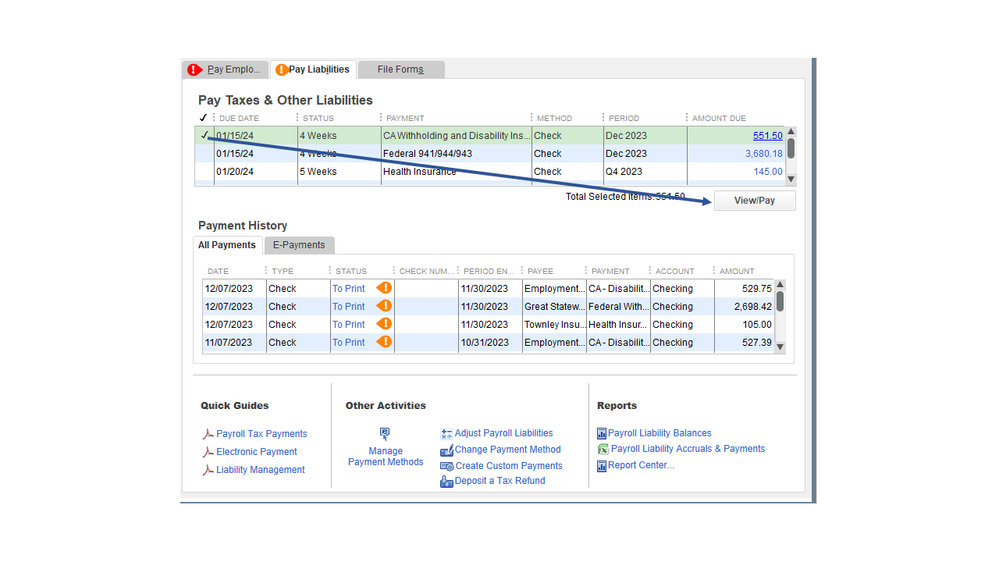Click the liabilities list scroll down arrow

tap(791, 179)
